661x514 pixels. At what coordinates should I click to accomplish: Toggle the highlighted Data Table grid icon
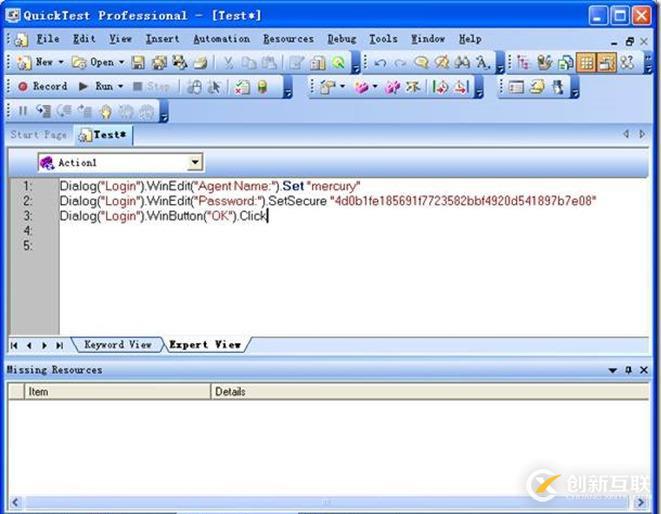[586, 63]
